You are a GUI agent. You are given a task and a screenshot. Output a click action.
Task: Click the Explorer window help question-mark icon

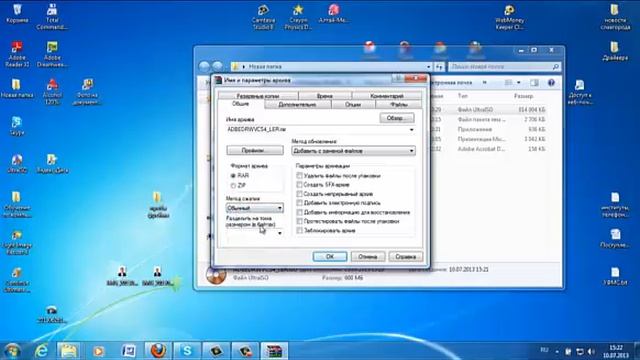click(x=551, y=83)
